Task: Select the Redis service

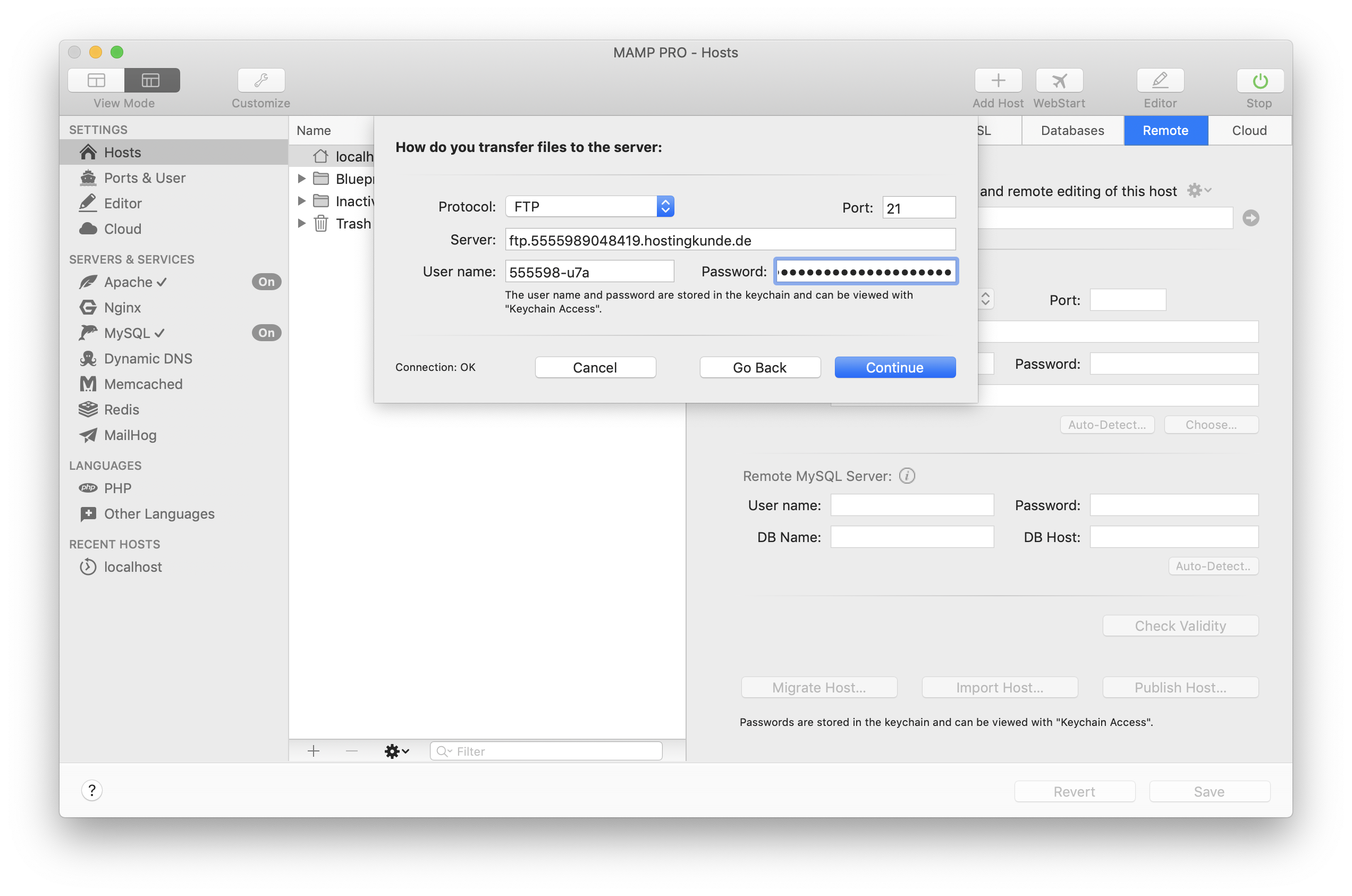Action: click(x=121, y=409)
